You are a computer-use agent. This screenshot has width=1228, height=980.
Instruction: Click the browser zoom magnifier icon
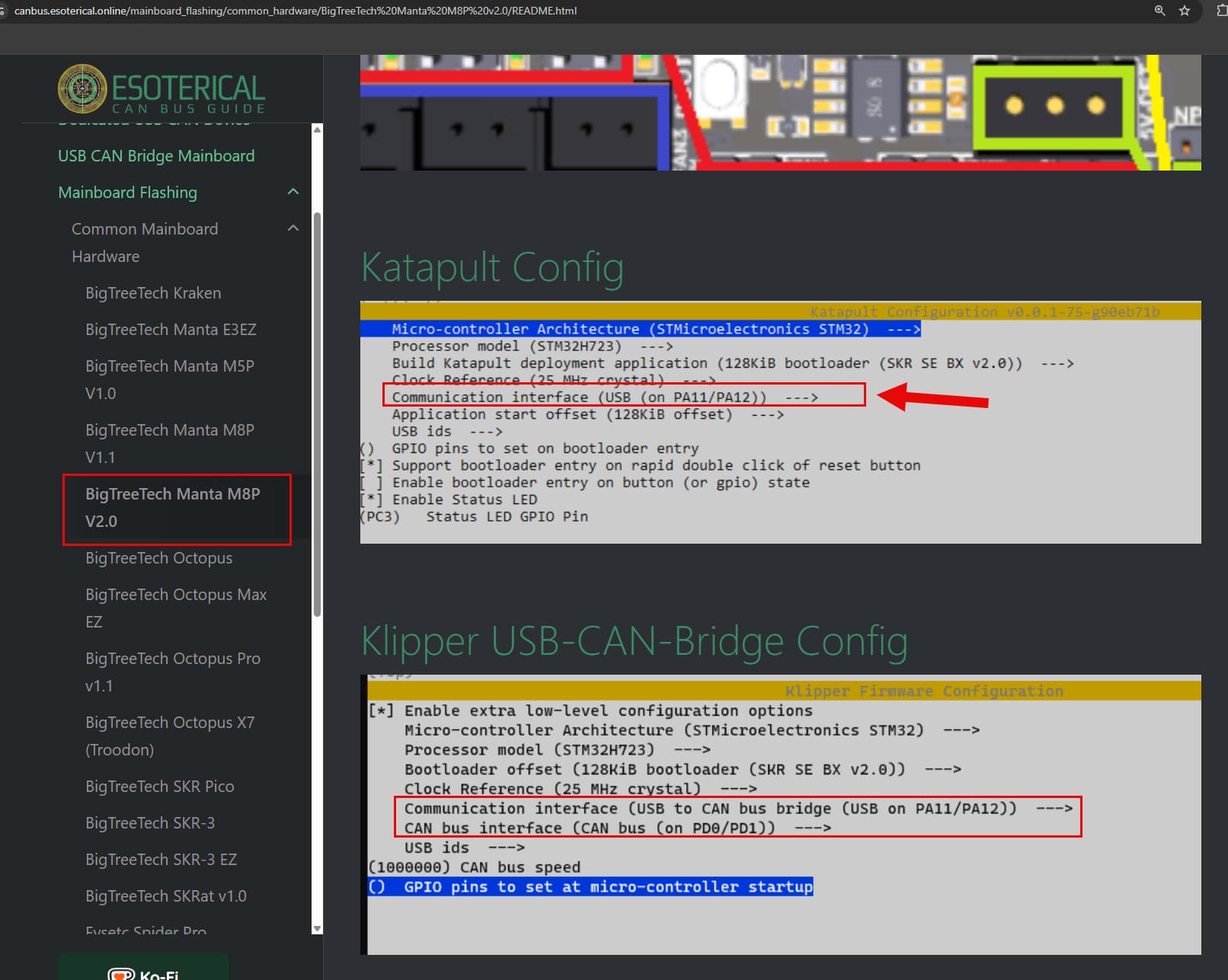[x=1159, y=11]
